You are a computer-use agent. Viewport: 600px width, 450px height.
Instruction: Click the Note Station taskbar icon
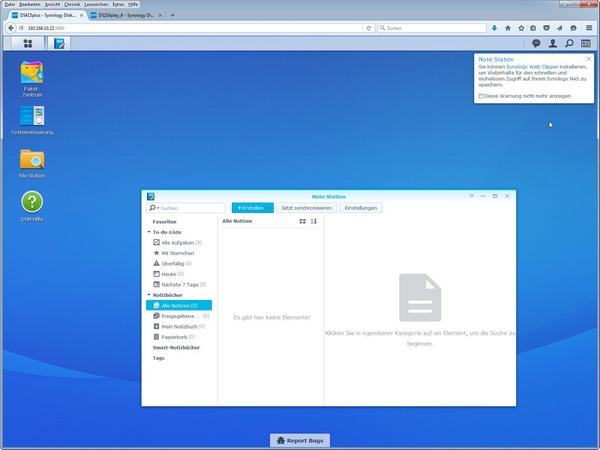point(59,43)
